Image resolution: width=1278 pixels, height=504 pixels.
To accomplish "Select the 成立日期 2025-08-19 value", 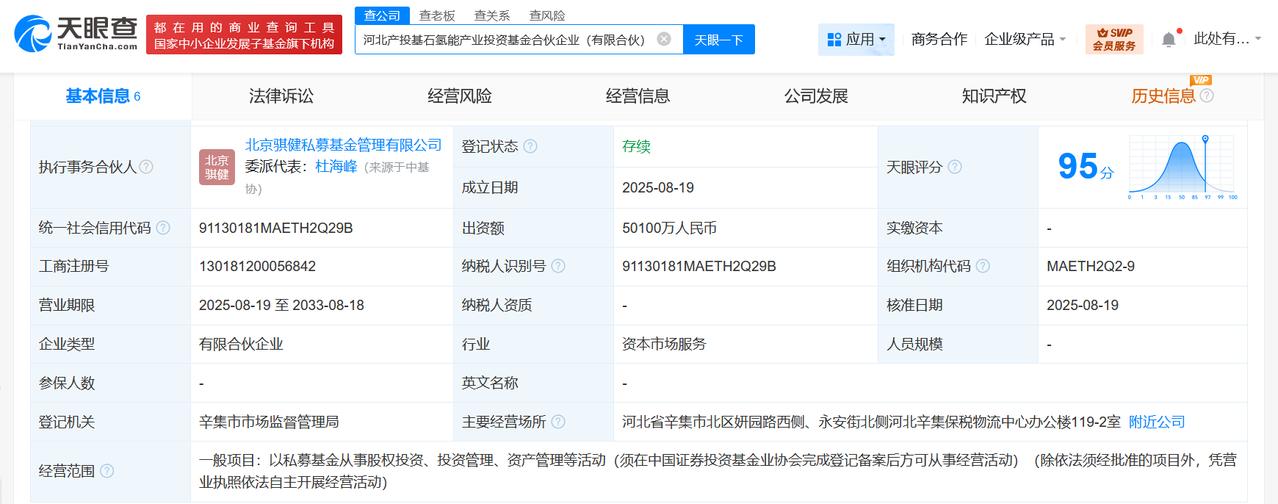I will (658, 187).
